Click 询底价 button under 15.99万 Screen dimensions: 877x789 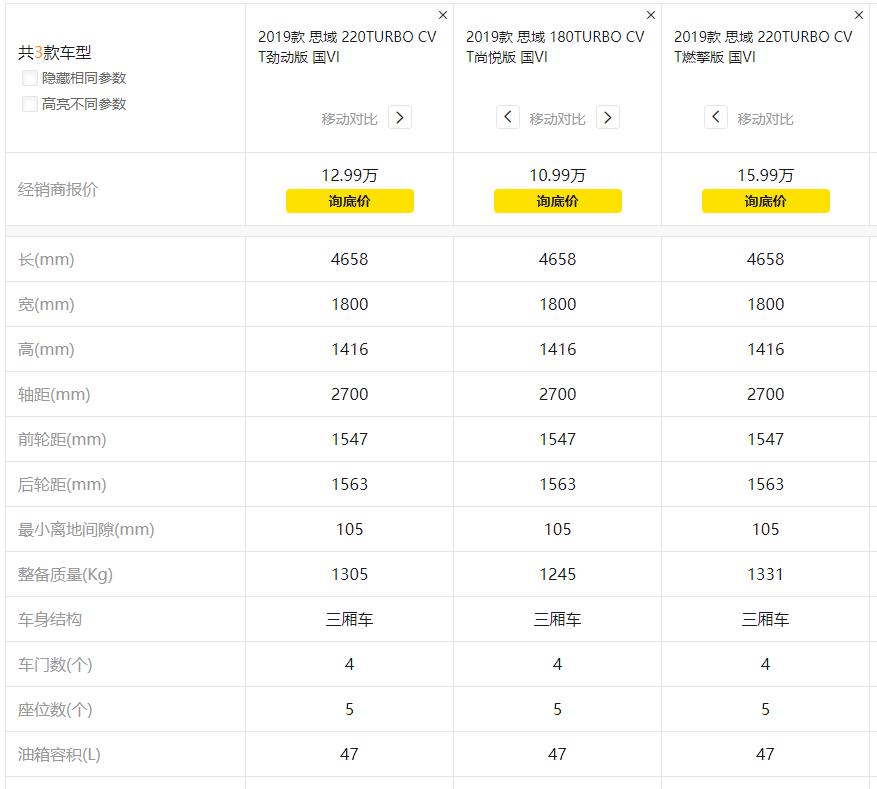(x=766, y=201)
